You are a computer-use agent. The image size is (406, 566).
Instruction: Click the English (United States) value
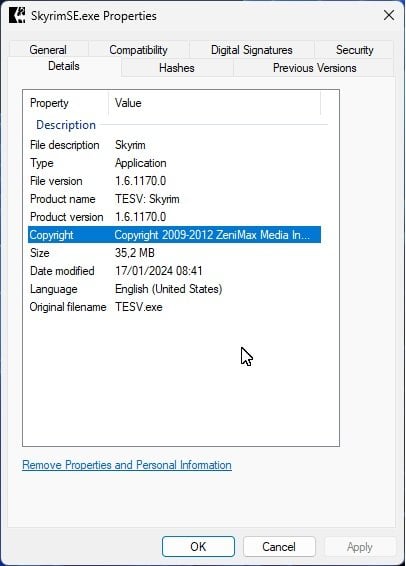169,289
